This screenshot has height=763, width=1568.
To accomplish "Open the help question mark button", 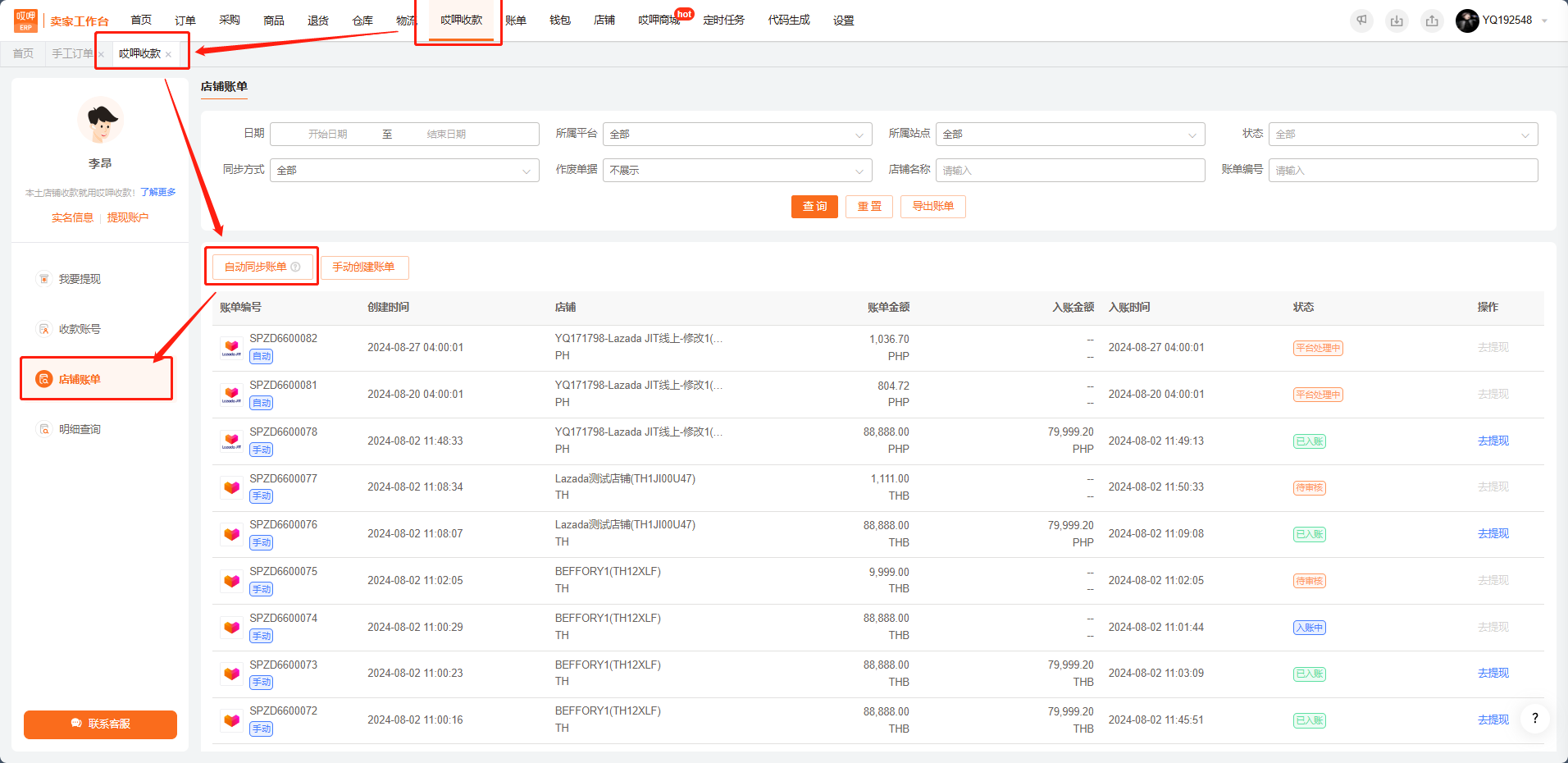I will [x=1535, y=718].
